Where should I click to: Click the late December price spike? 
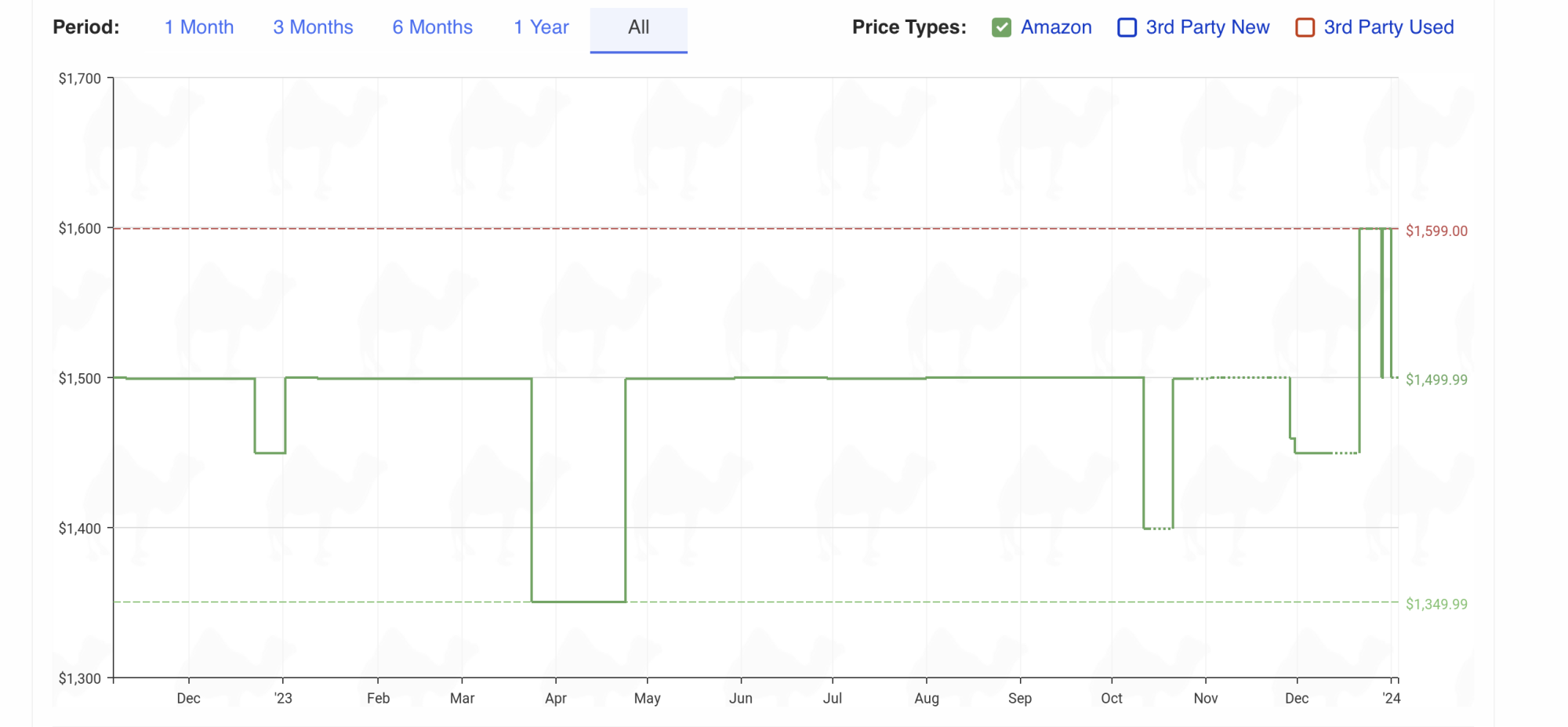[1370, 229]
